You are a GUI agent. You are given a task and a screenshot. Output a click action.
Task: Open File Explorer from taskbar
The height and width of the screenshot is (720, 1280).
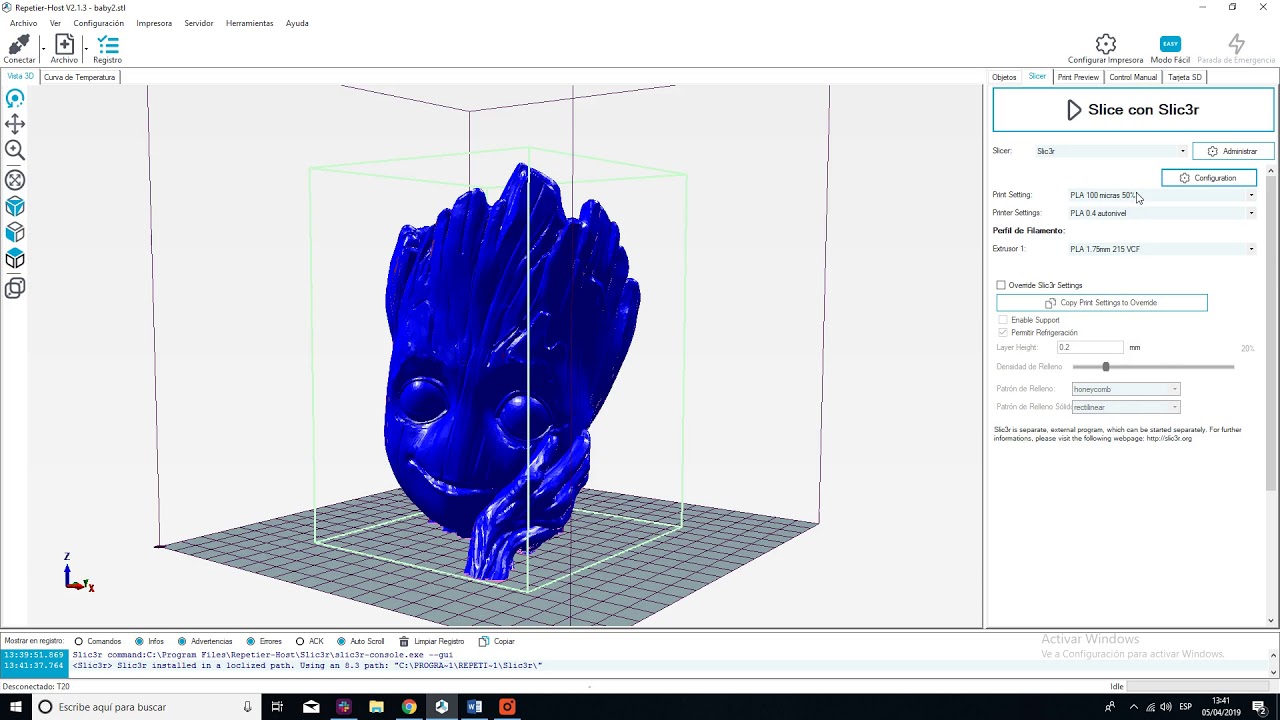click(376, 707)
